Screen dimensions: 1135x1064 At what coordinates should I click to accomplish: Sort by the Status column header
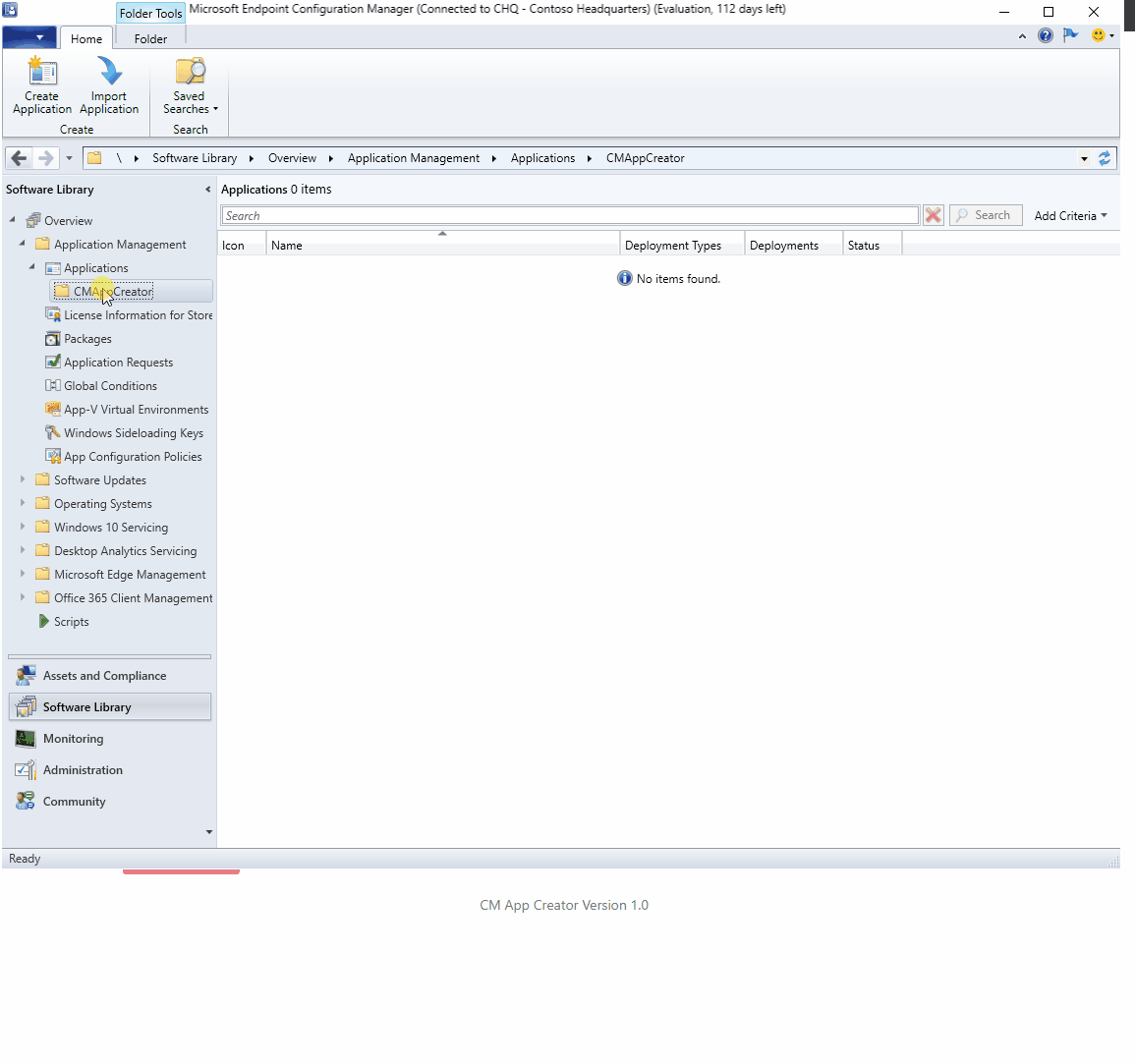click(x=873, y=246)
